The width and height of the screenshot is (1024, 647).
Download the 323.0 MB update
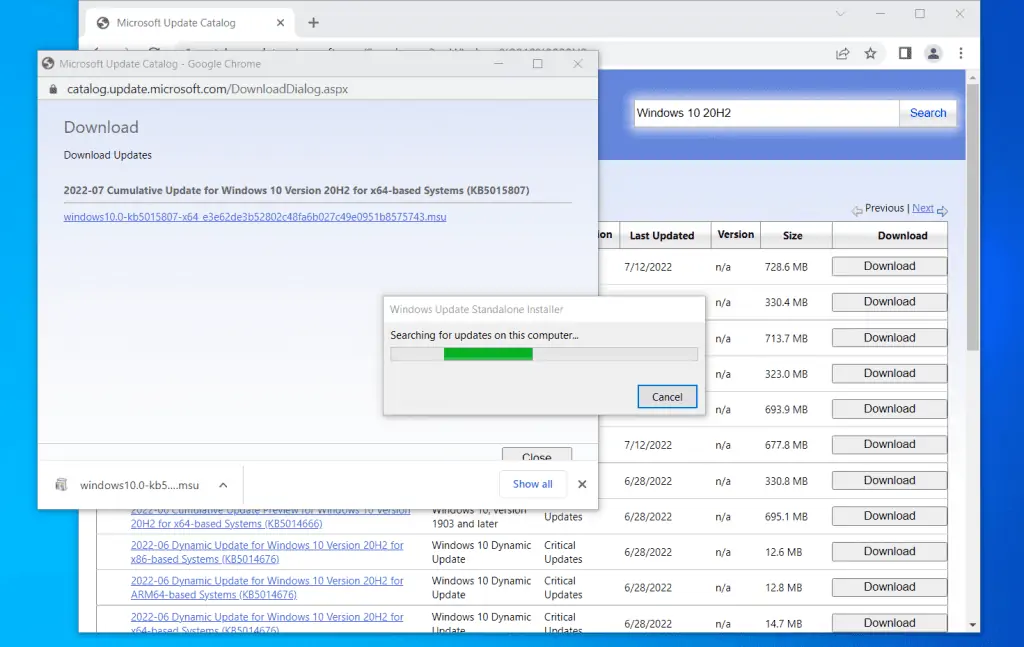click(889, 373)
